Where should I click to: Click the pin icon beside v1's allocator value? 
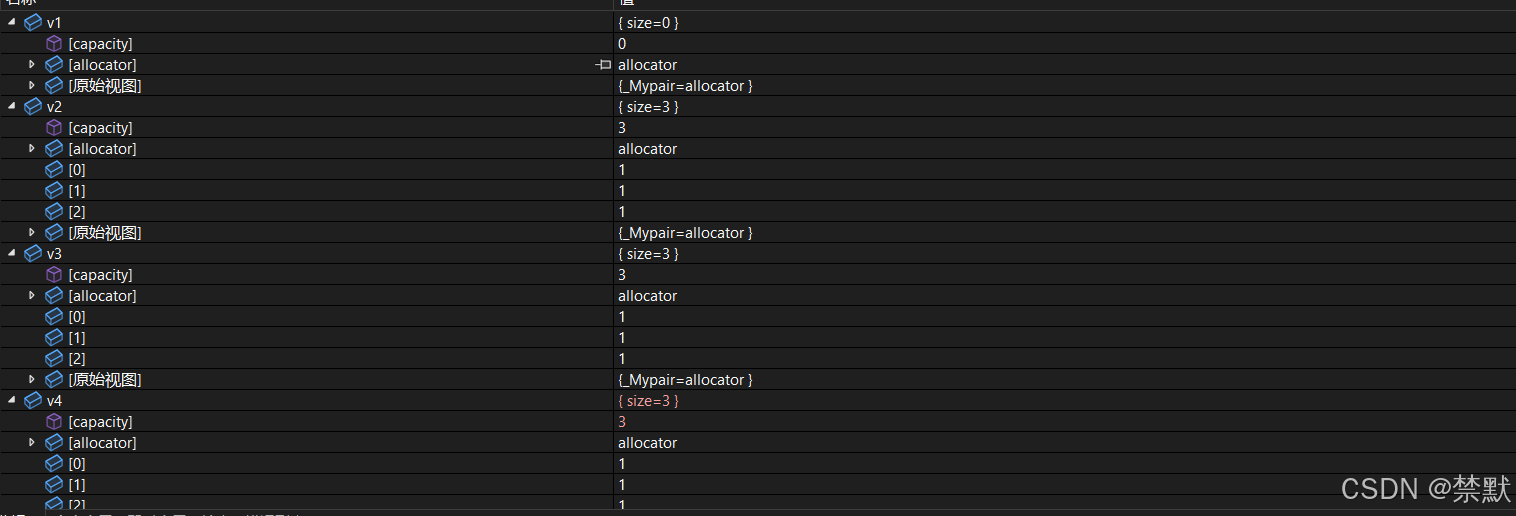603,65
